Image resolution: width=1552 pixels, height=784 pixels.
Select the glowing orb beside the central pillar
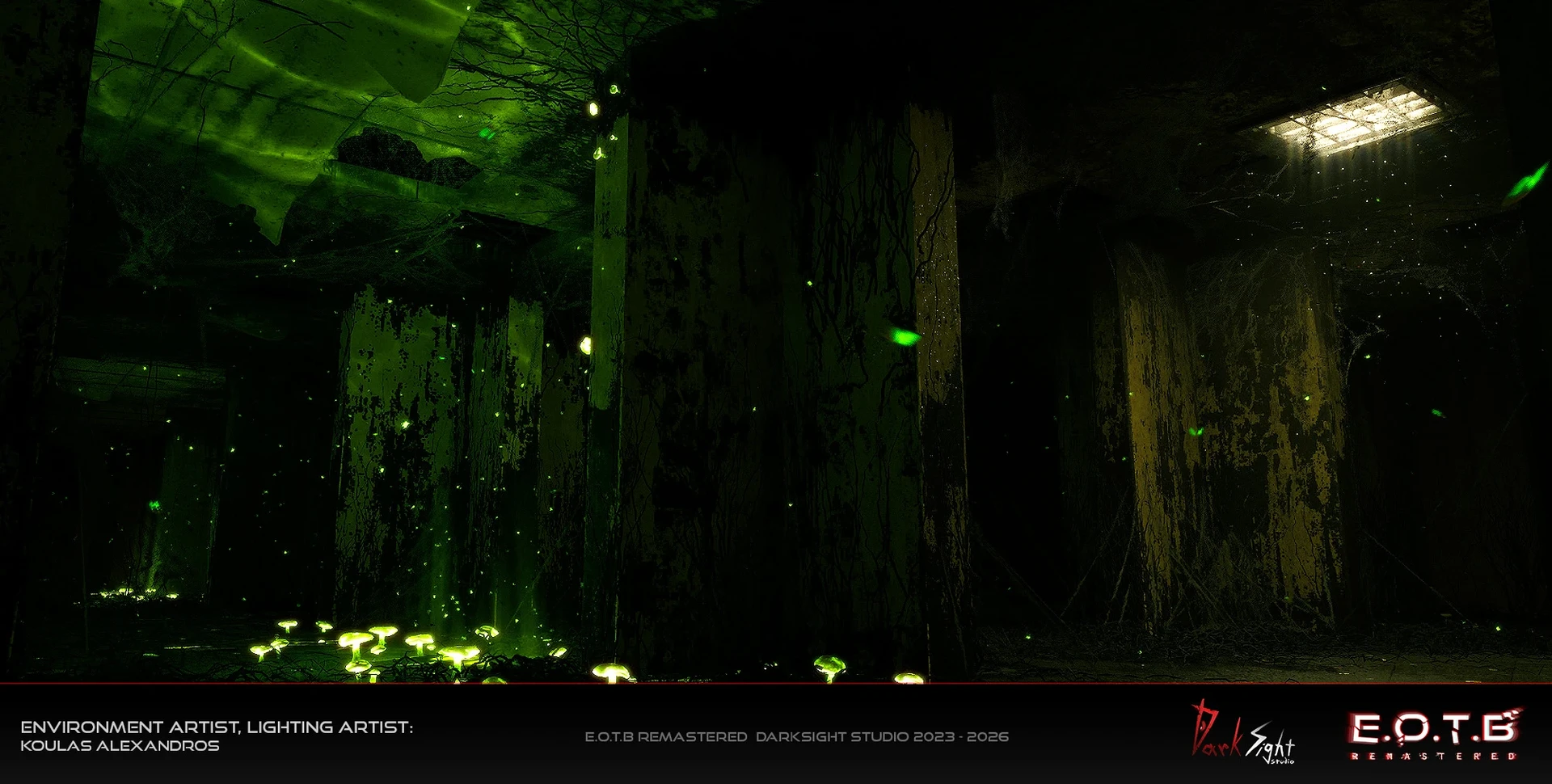point(585,346)
